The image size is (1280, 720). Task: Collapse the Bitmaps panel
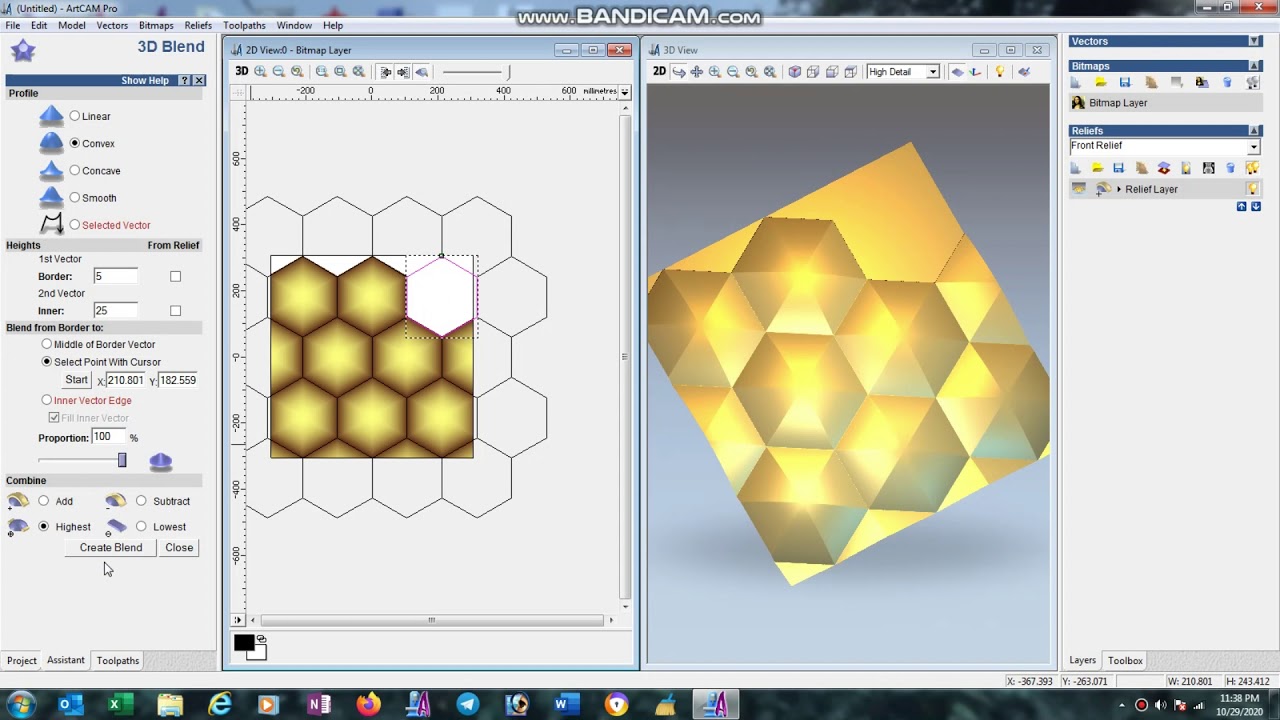coord(1254,66)
